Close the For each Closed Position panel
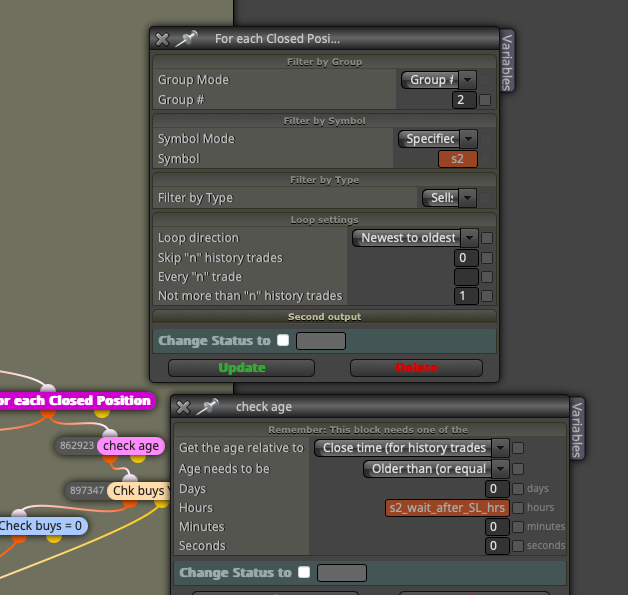Screen dimensions: 628x595 (162, 39)
